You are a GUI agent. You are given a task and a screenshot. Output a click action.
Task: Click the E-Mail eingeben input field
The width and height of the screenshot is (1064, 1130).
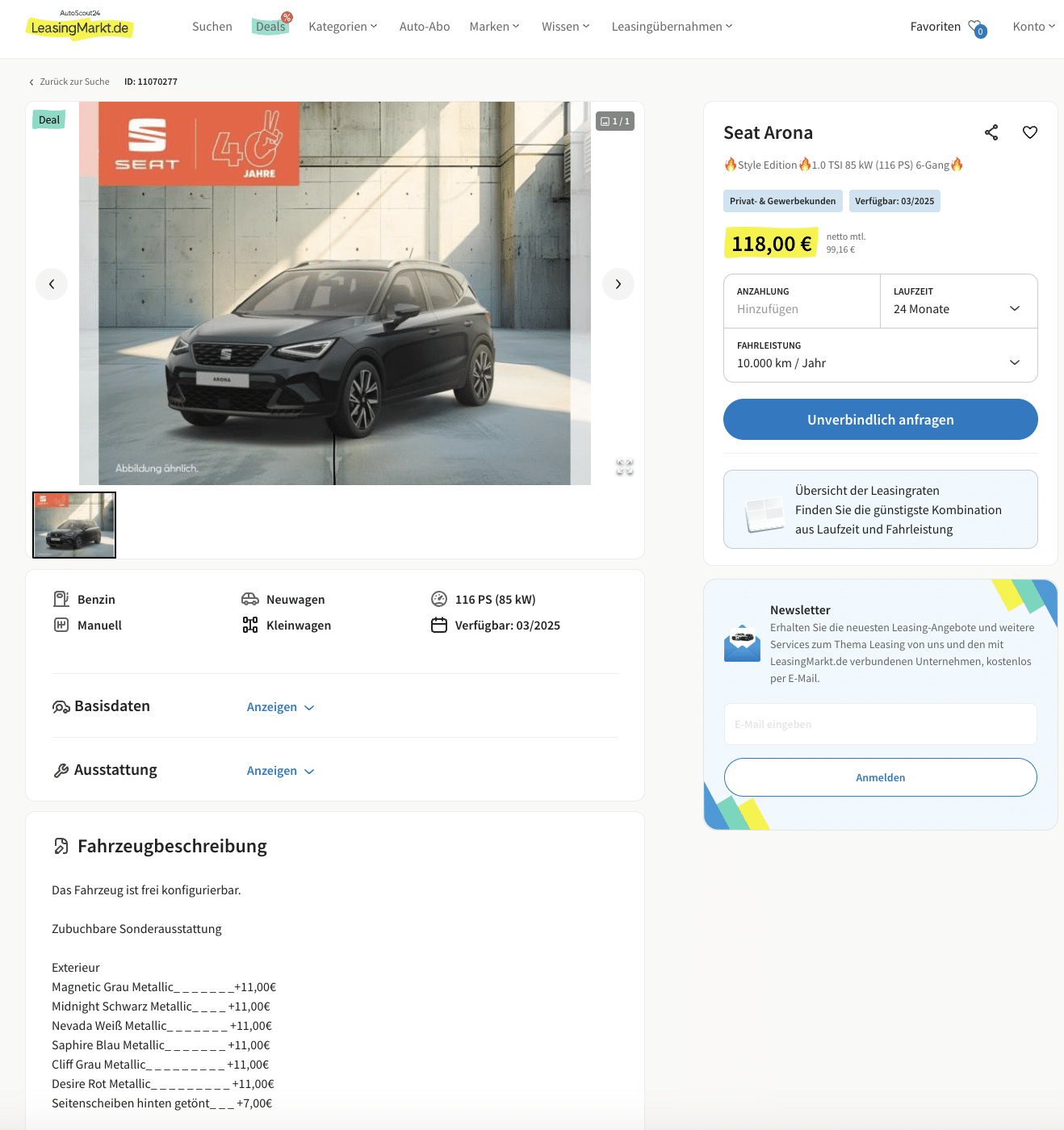click(x=881, y=724)
